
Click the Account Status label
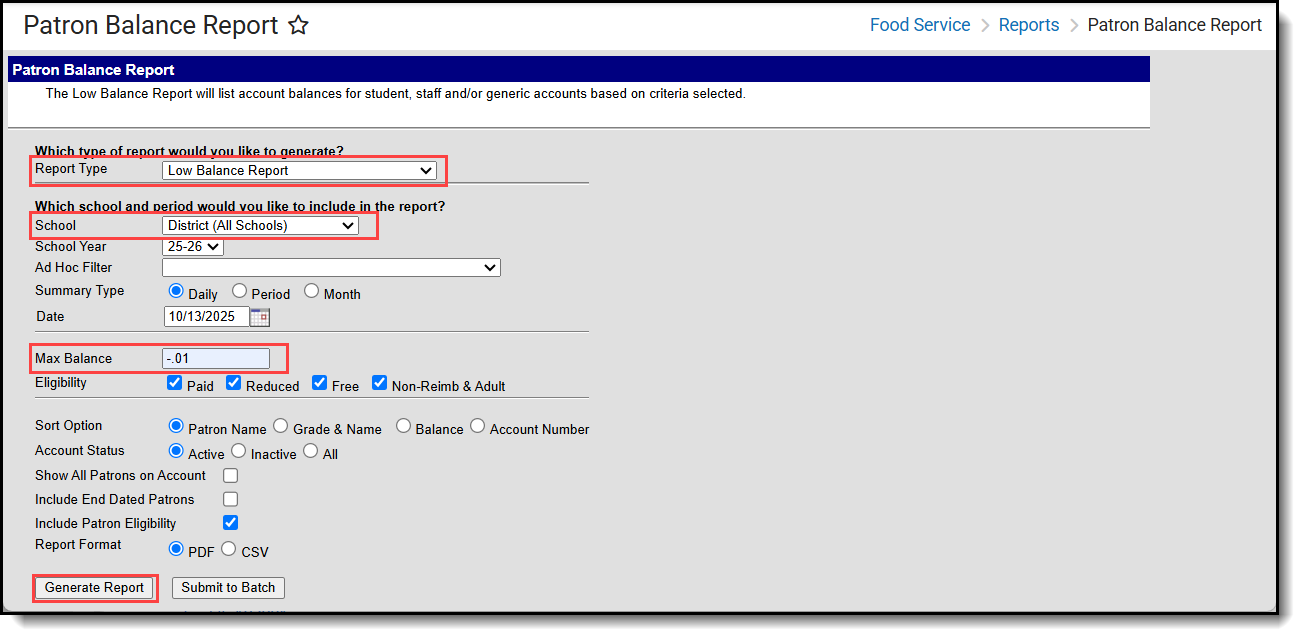pos(80,451)
